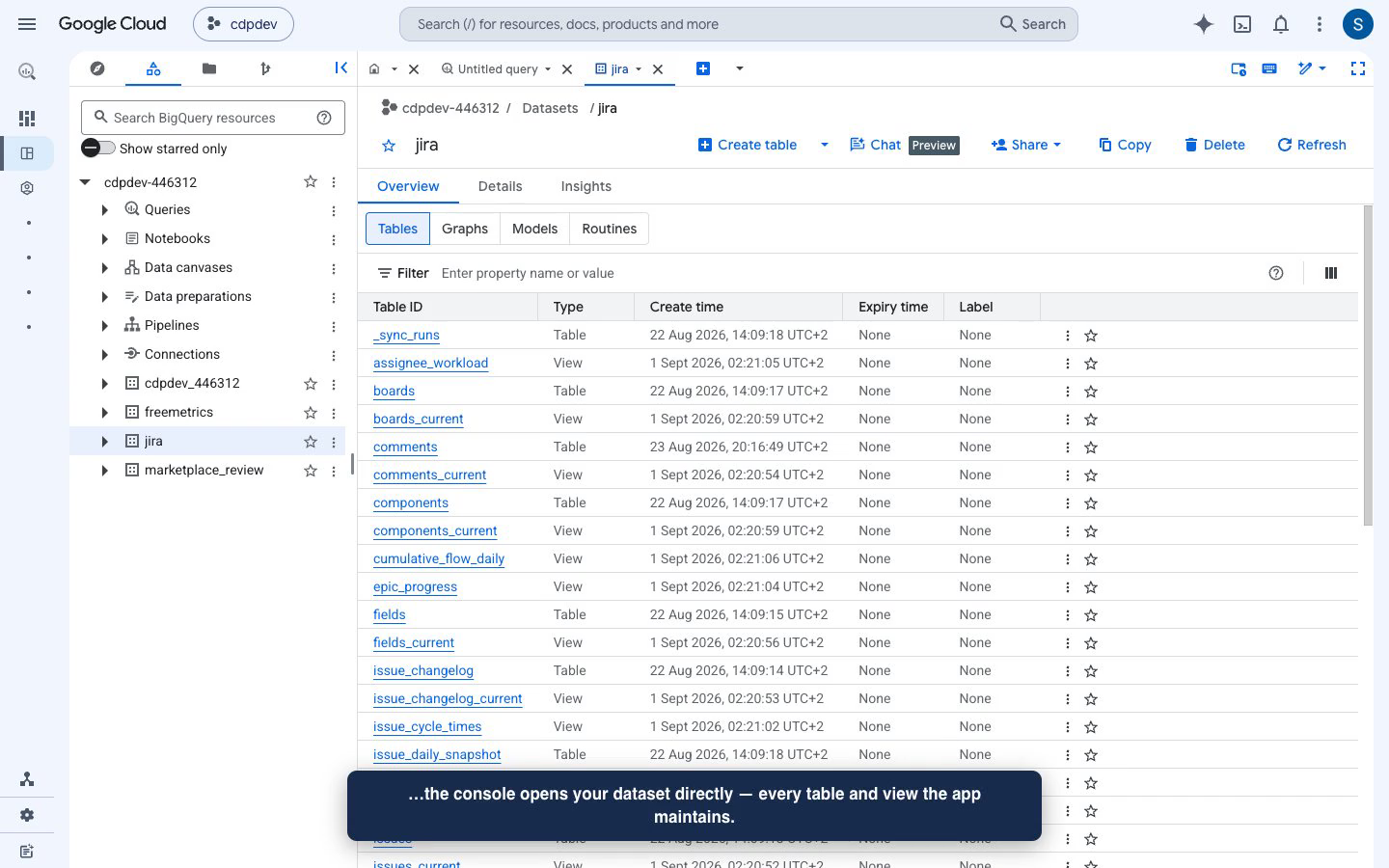The image size is (1389, 868).
Task: Star the jira dataset header title
Action: click(x=389, y=146)
